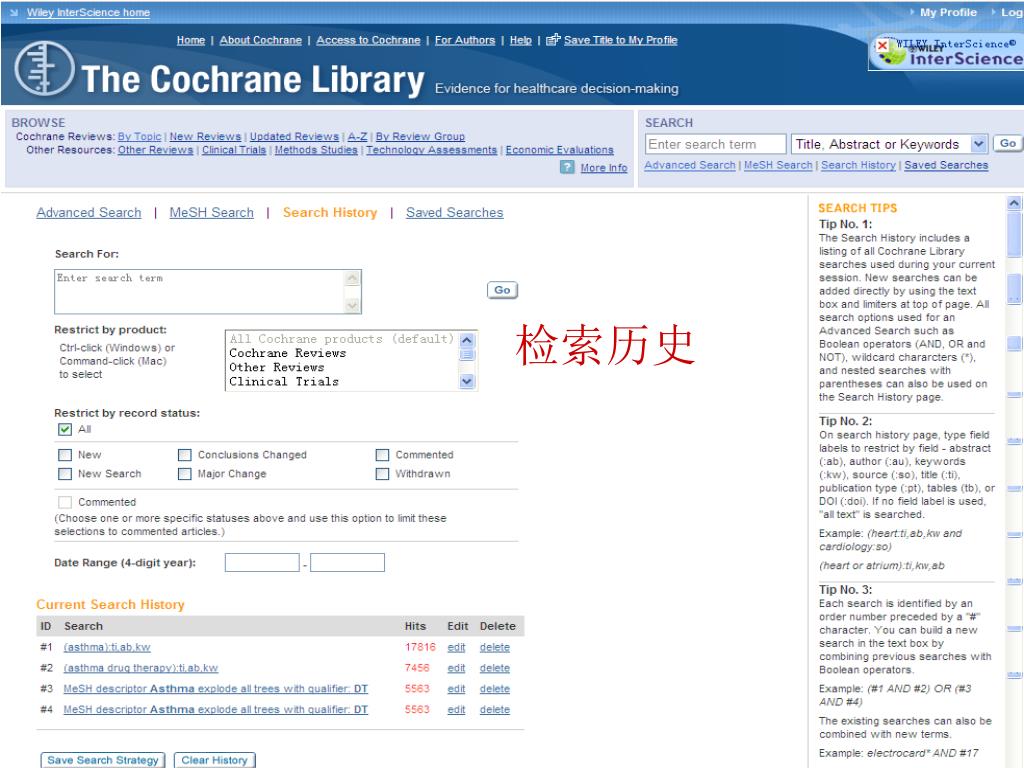
Task: Open search #2 (asthma drug therapy):ti,ab,kw
Action: coord(140,668)
